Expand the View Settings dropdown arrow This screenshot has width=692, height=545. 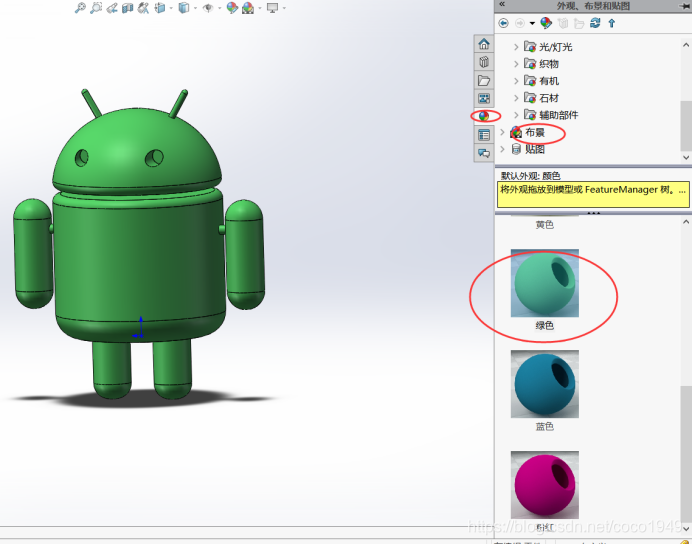[x=284, y=8]
